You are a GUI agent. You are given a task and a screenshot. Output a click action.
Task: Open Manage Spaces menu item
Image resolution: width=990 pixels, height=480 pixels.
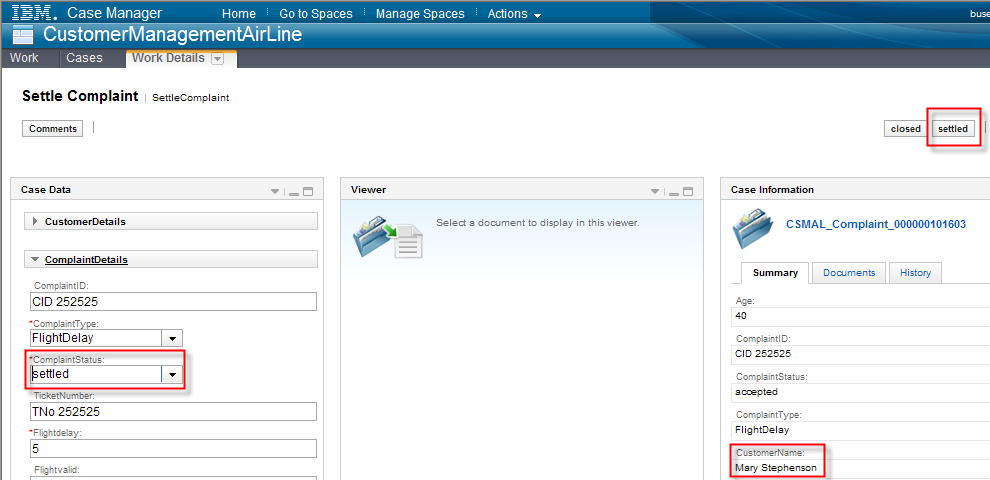pyautogui.click(x=420, y=13)
